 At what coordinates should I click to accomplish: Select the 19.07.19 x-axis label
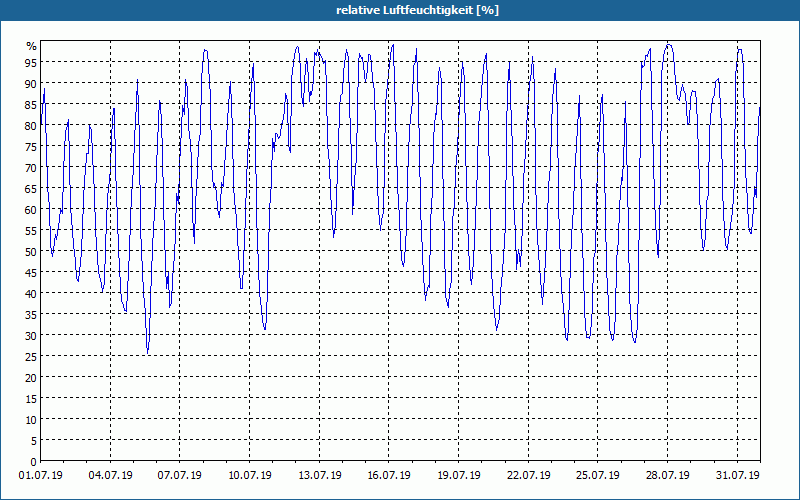click(459, 476)
